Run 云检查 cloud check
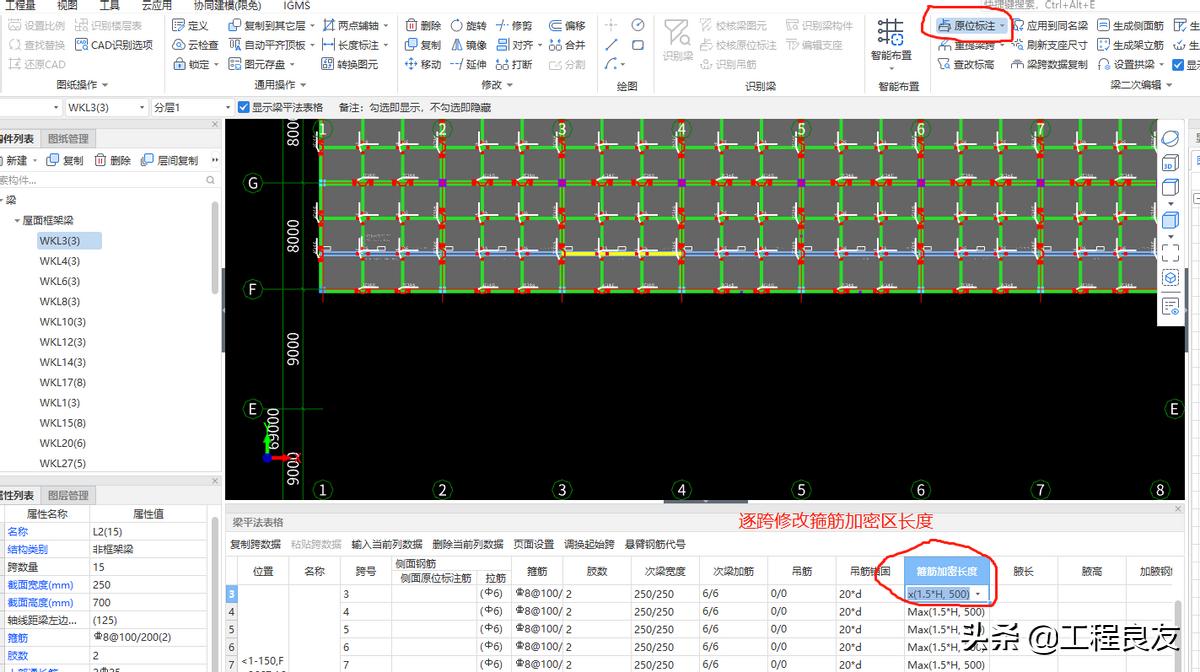1200x672 pixels. pyautogui.click(x=195, y=45)
